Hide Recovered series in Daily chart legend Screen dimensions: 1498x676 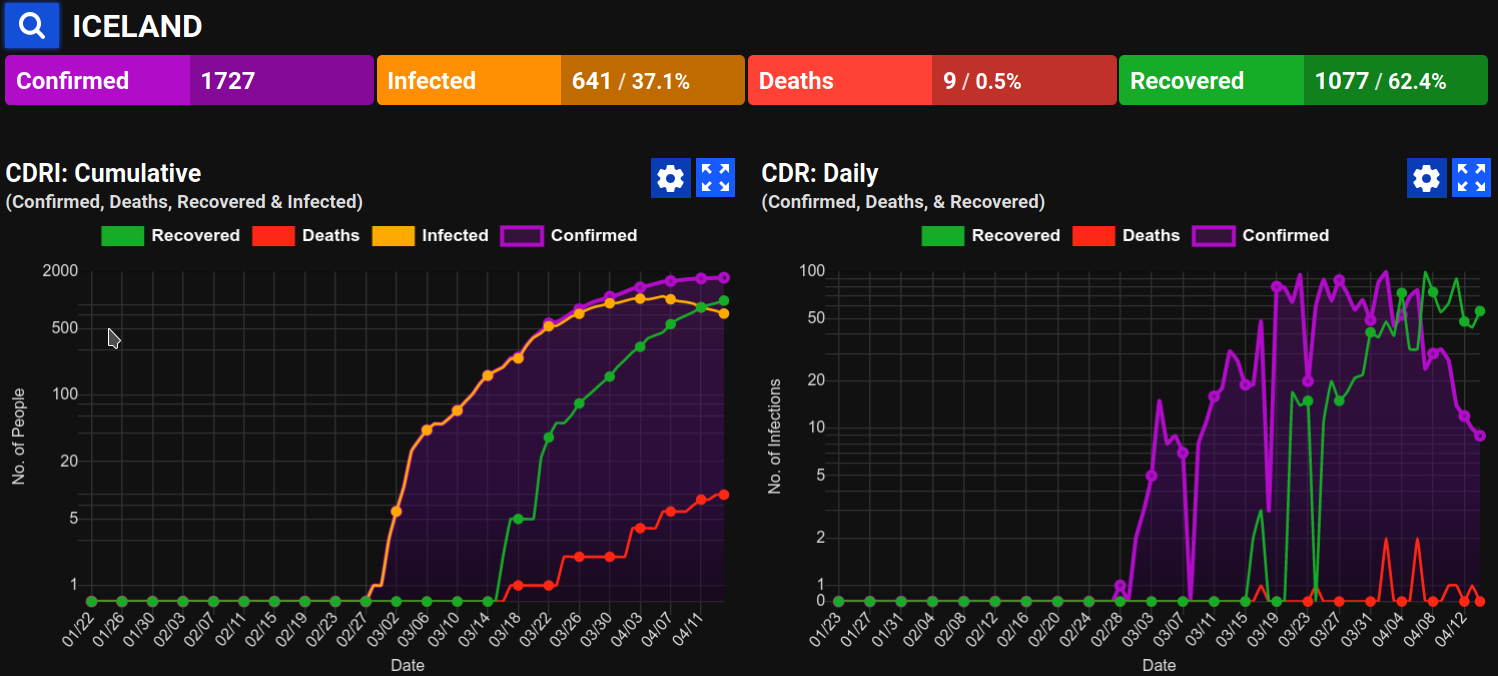click(991, 236)
